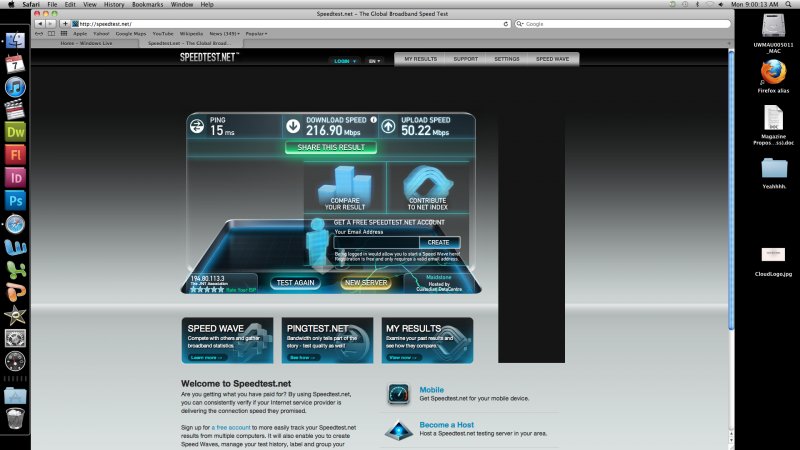Open the File menu

(x=52, y=4)
